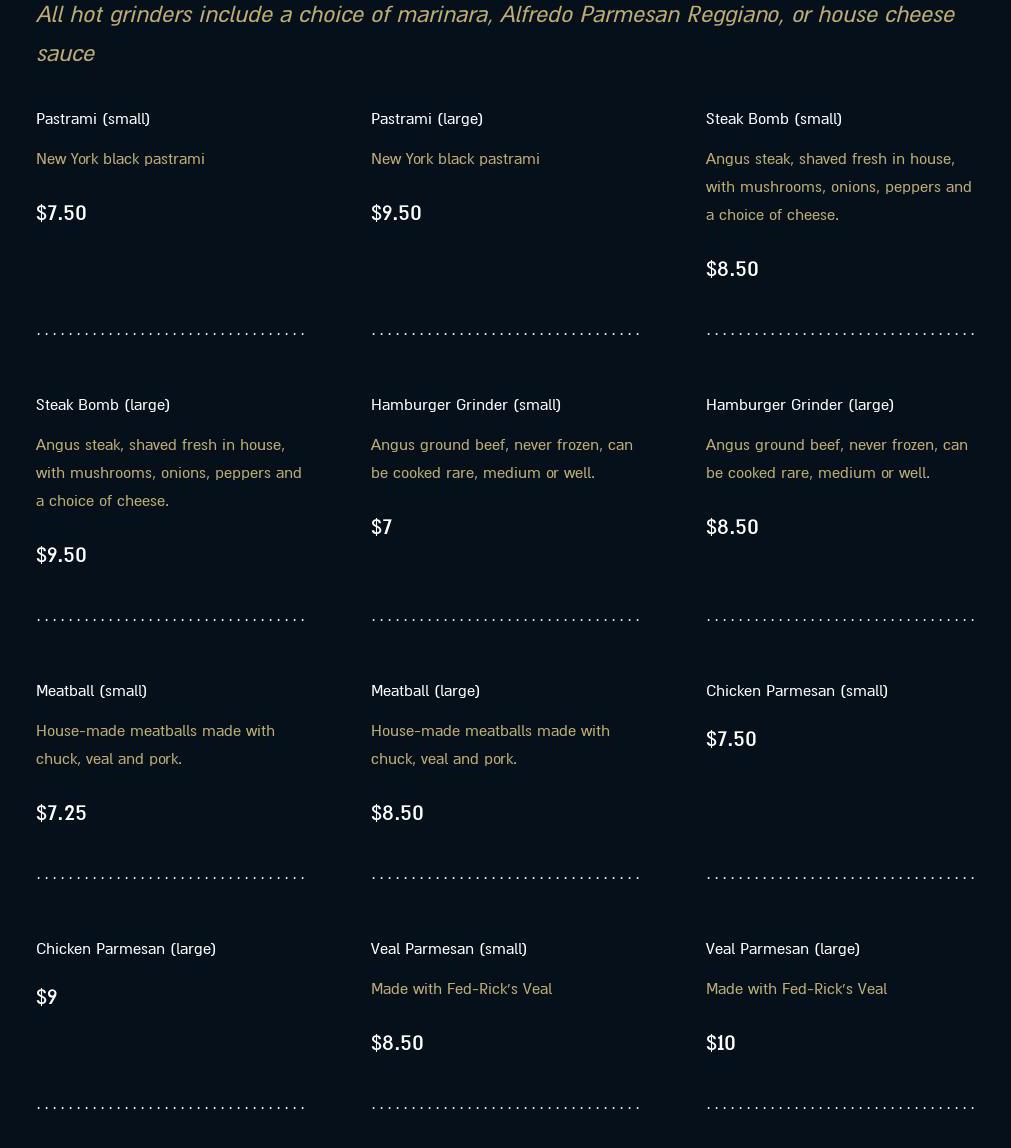Open the Steak Bomb (large) menu item
The height and width of the screenshot is (1148, 1011).
pyautogui.click(x=102, y=405)
